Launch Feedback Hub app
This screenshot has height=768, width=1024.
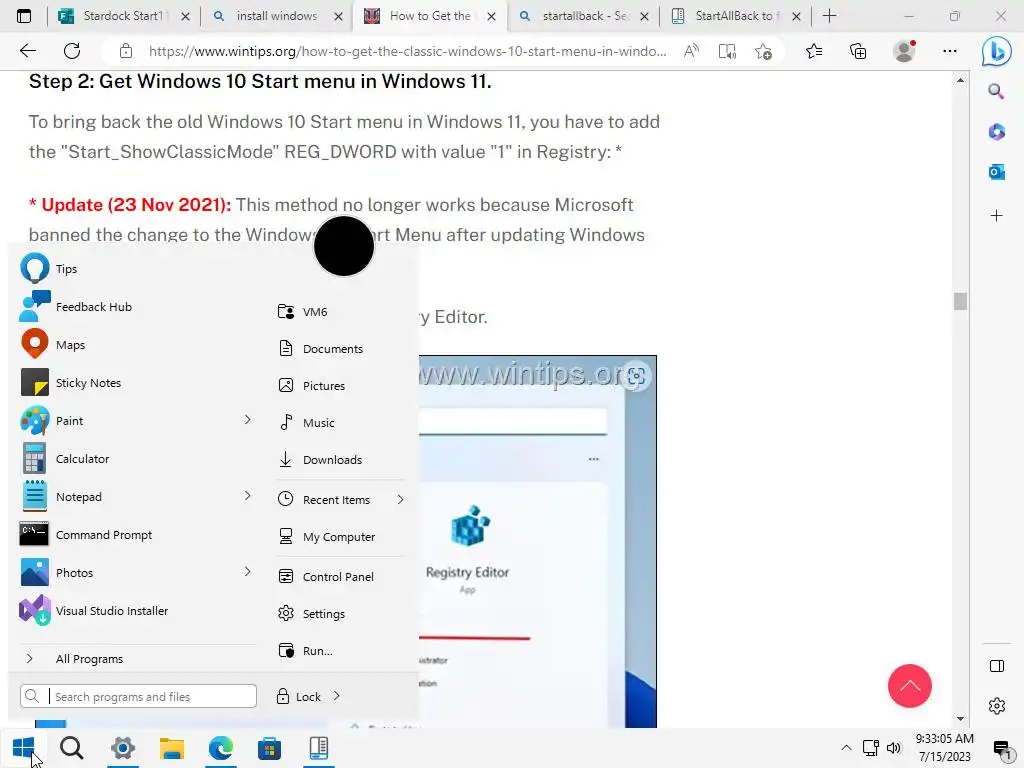tap(135, 307)
